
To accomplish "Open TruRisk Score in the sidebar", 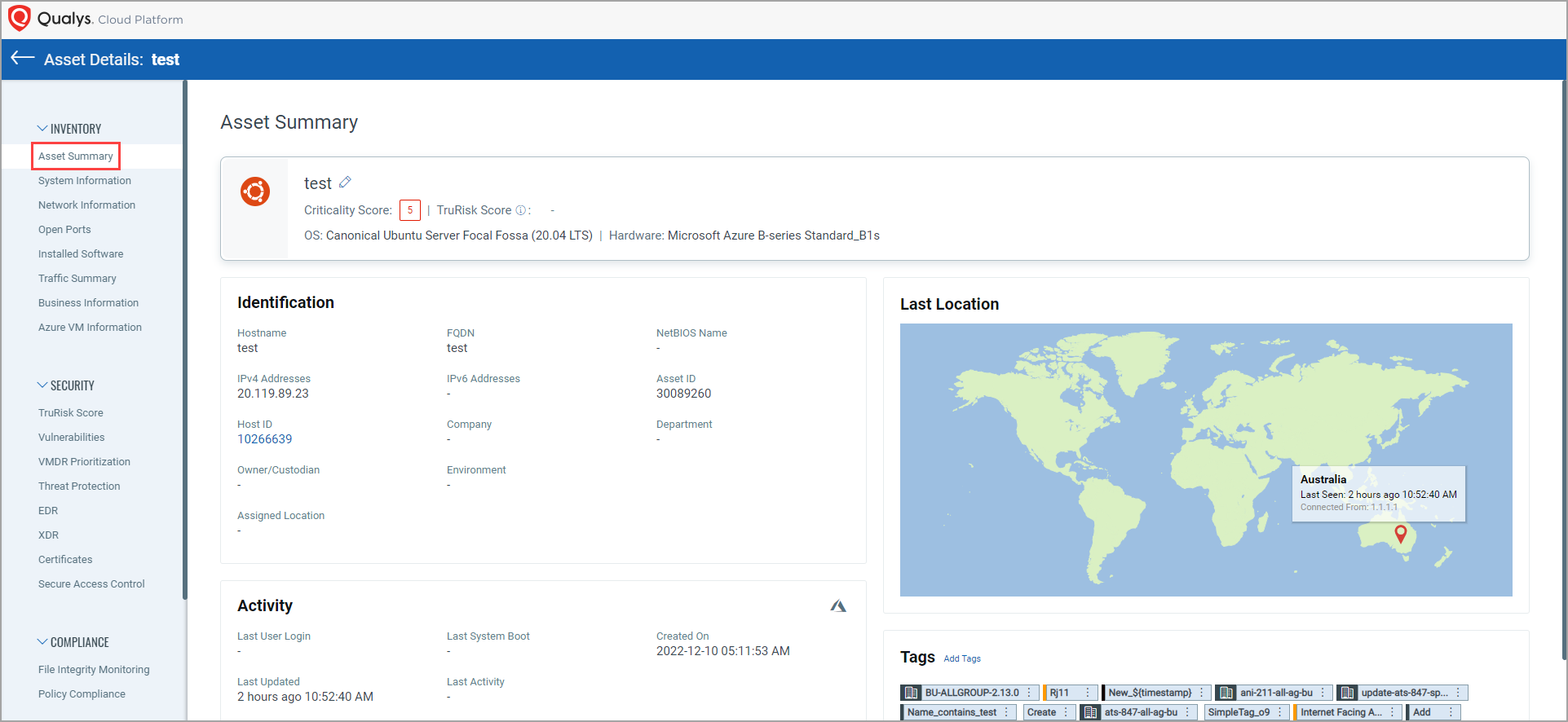I will coord(71,413).
